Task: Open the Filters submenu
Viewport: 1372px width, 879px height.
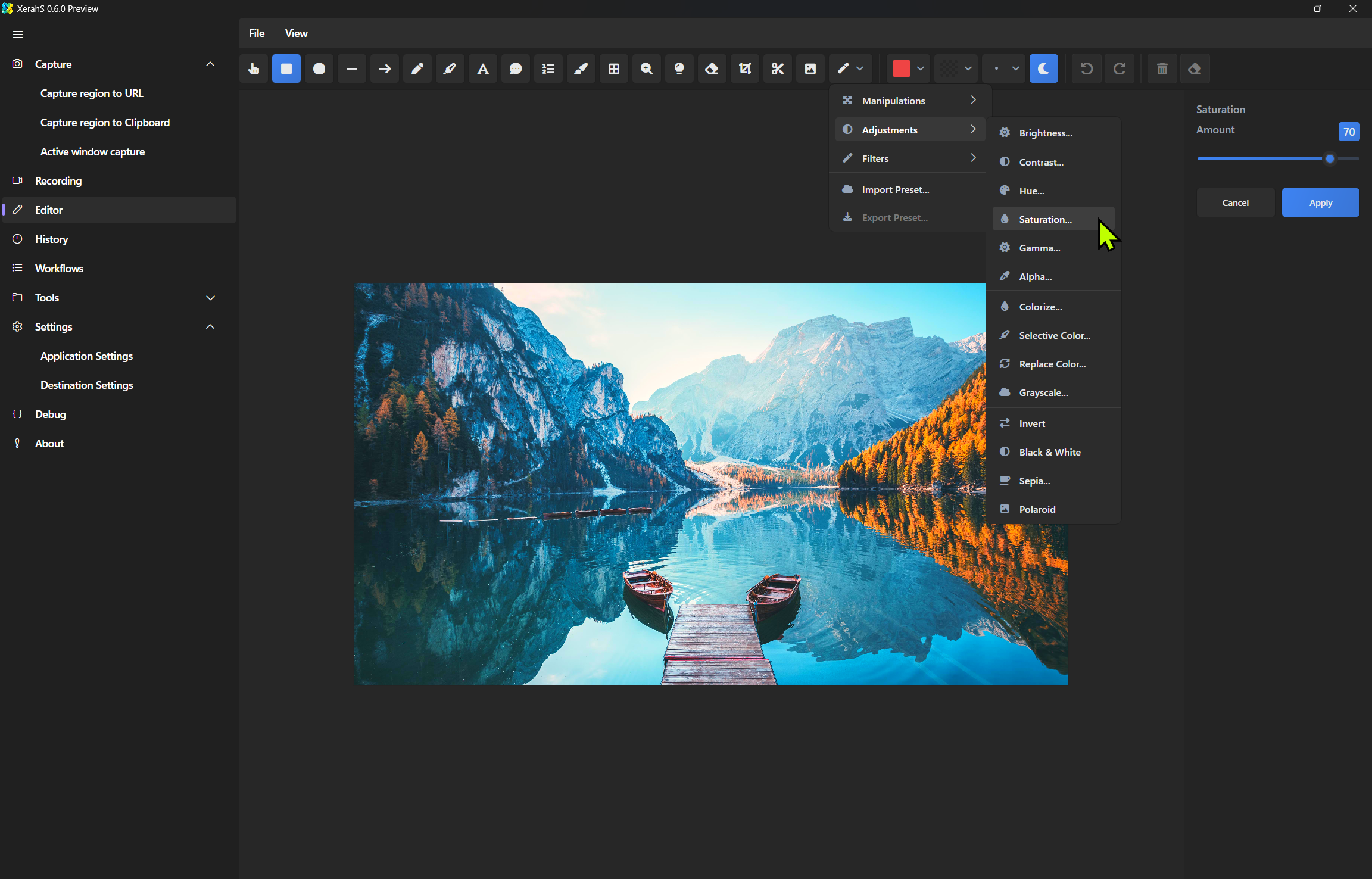Action: coord(909,158)
